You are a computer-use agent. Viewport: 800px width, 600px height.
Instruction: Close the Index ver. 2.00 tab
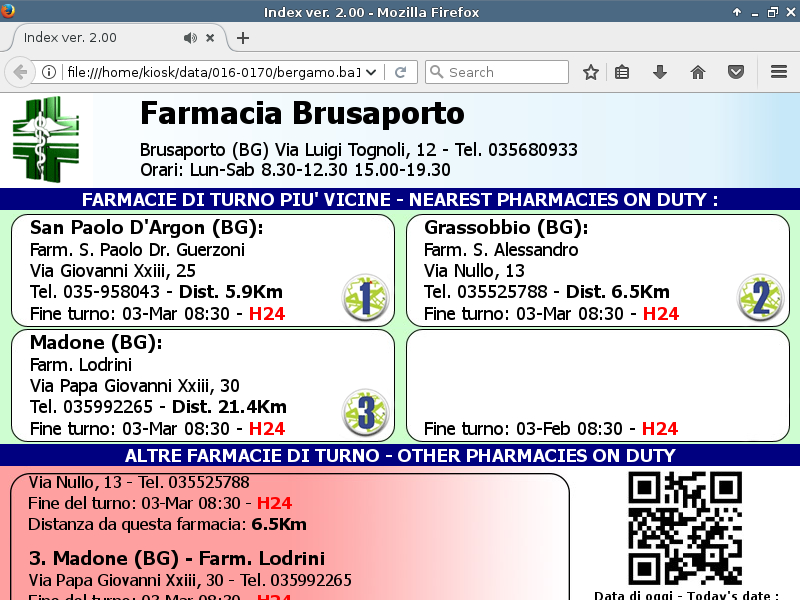pos(210,38)
